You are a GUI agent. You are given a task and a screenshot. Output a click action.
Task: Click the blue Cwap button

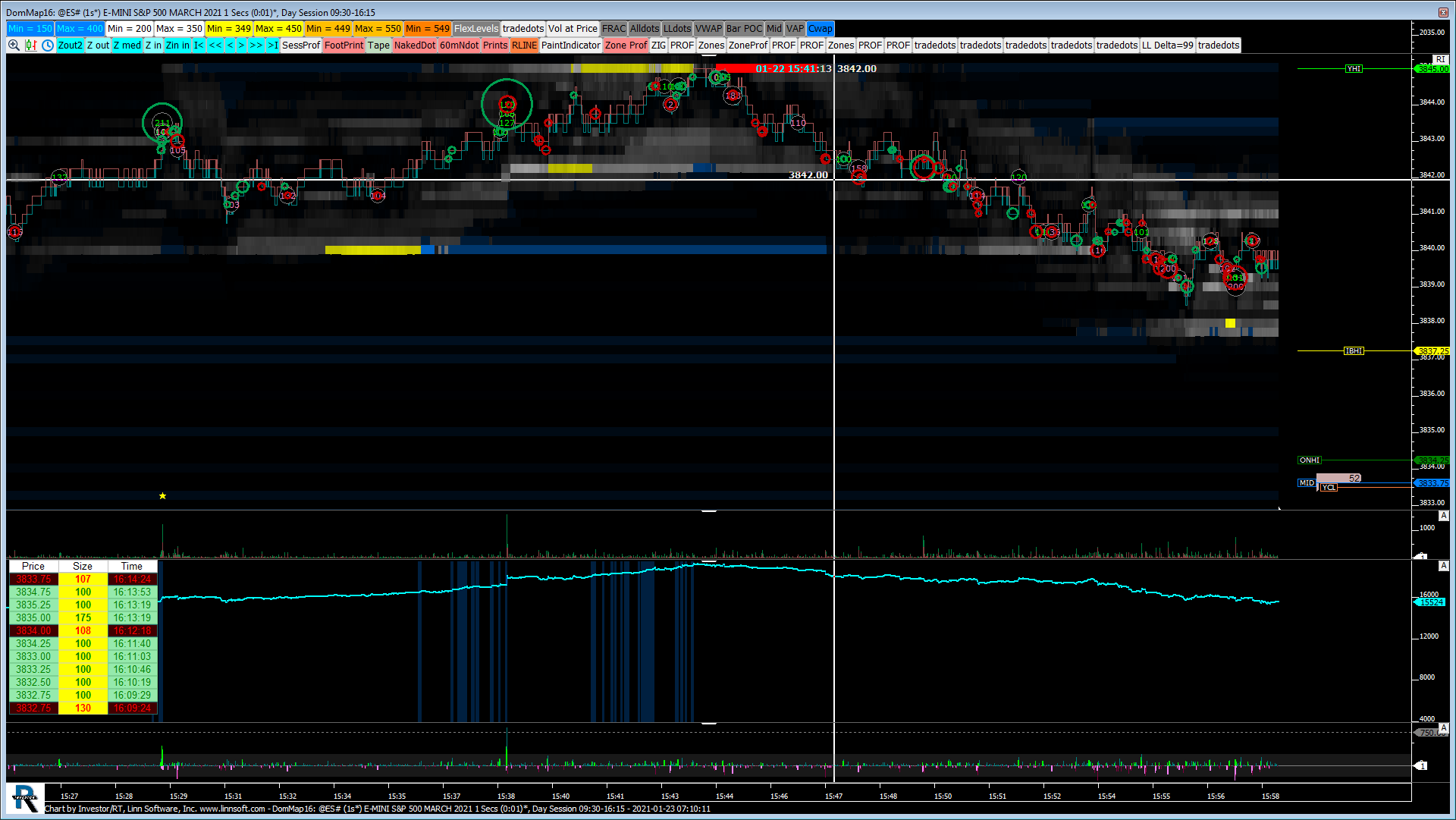pos(821,29)
